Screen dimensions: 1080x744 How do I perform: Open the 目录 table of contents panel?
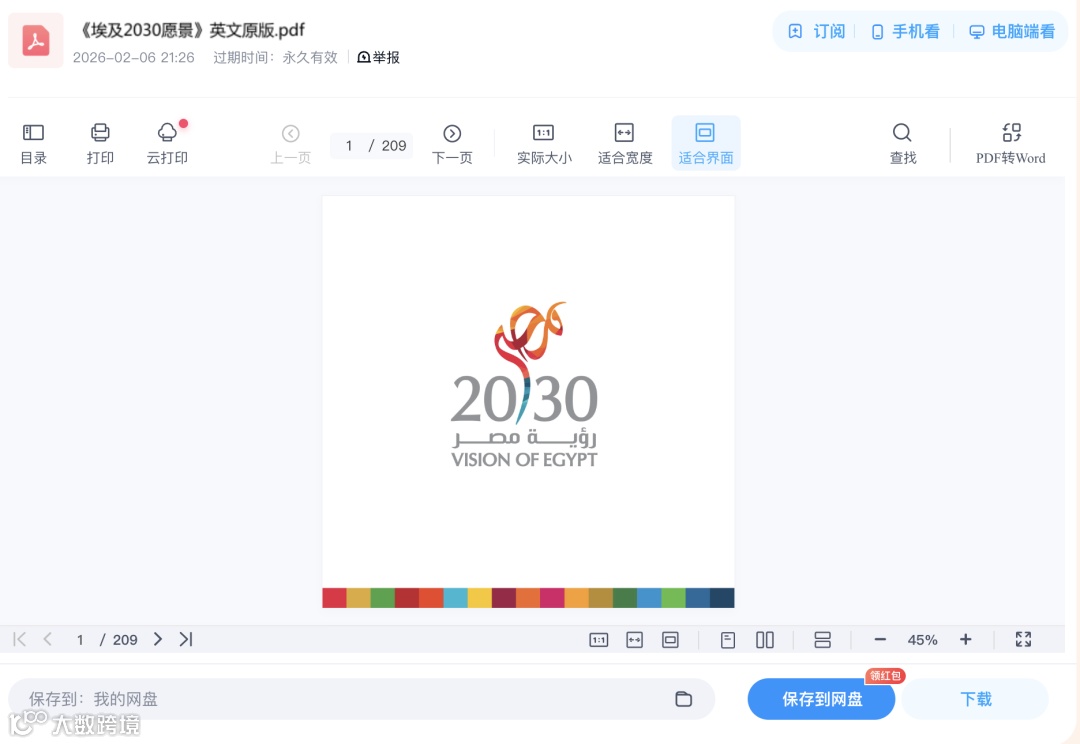(33, 143)
